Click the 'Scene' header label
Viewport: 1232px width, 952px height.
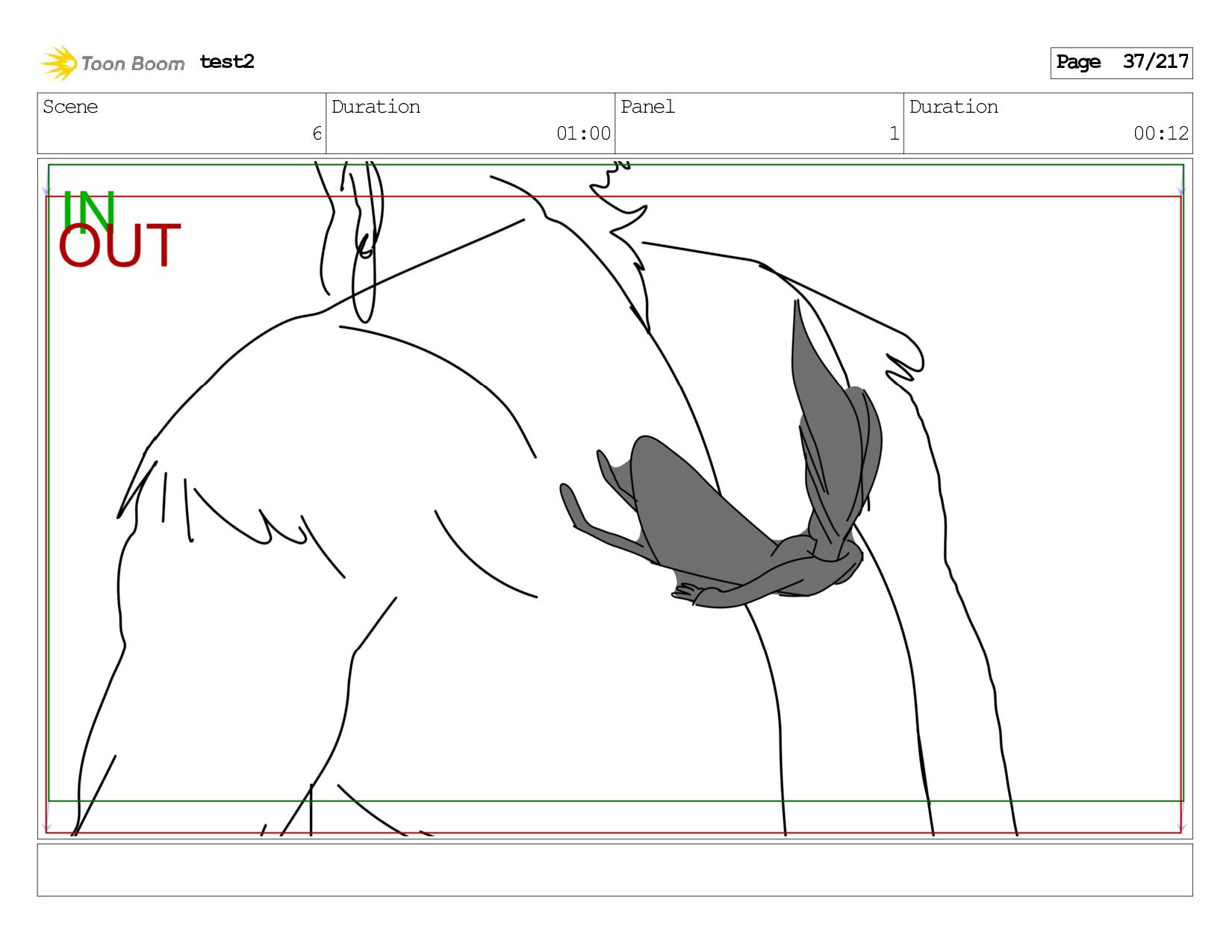point(70,107)
